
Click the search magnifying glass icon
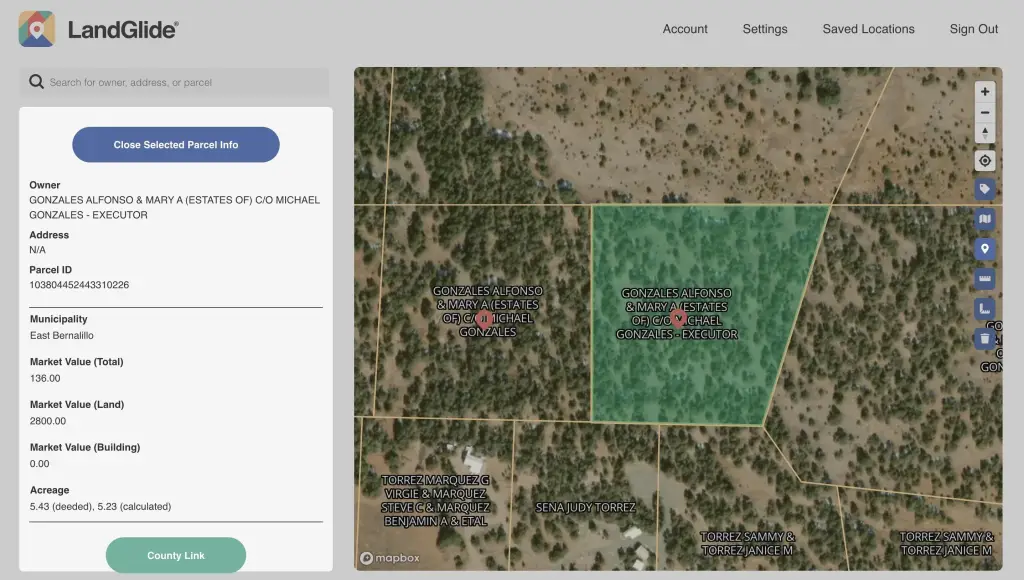pyautogui.click(x=36, y=82)
